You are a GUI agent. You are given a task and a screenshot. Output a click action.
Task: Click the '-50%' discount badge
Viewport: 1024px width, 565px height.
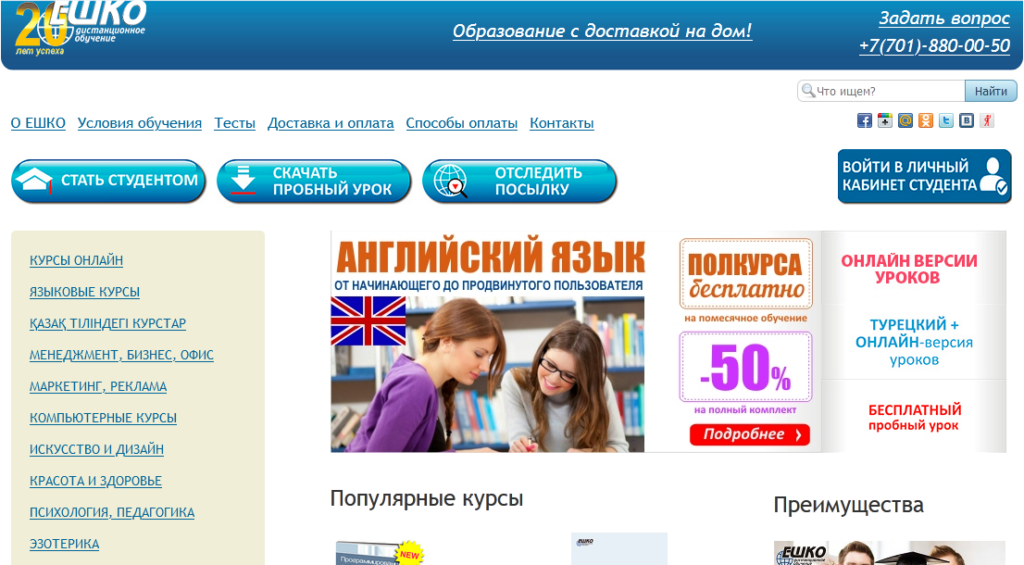tap(745, 366)
